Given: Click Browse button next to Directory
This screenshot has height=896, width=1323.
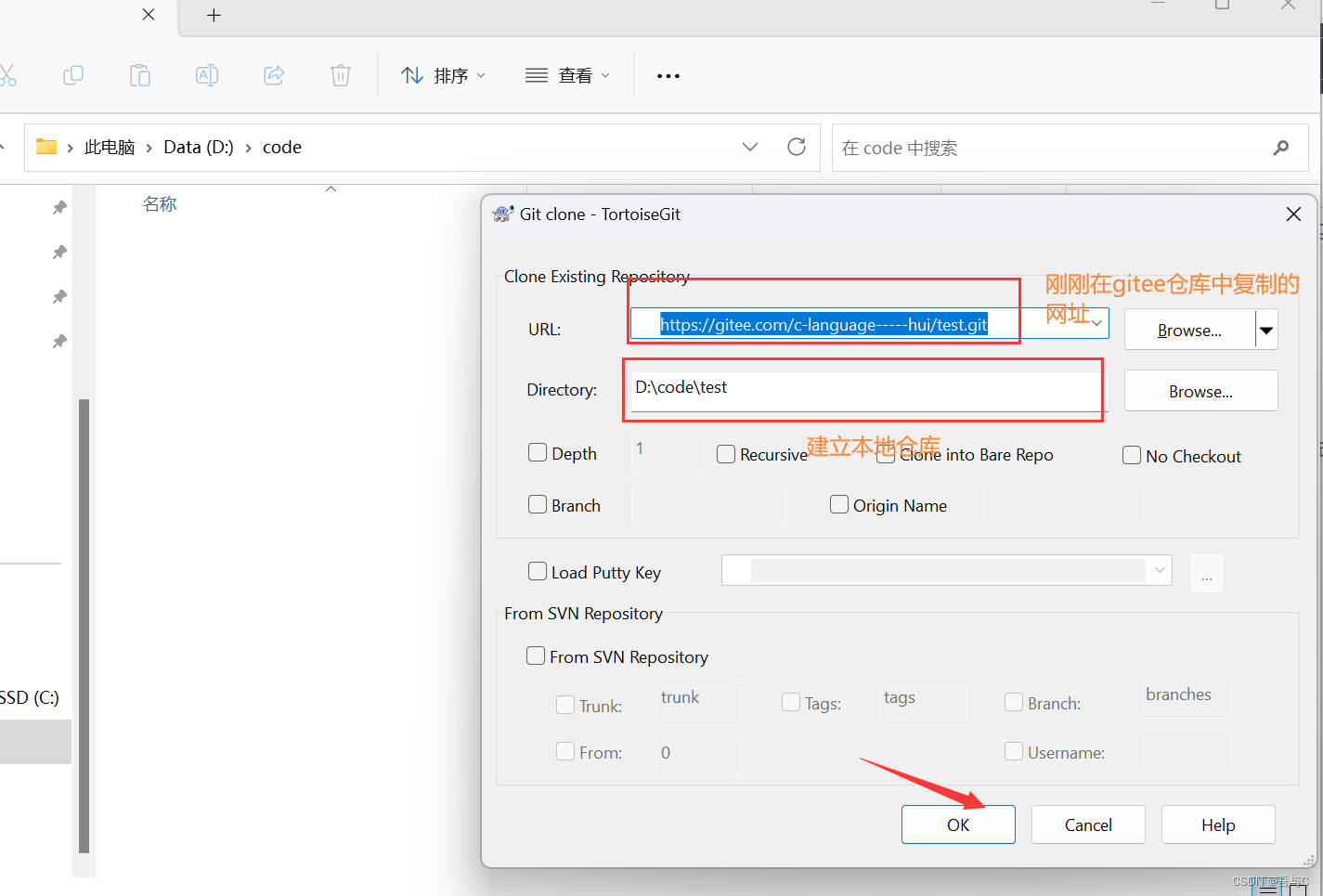Looking at the screenshot, I should [1200, 391].
